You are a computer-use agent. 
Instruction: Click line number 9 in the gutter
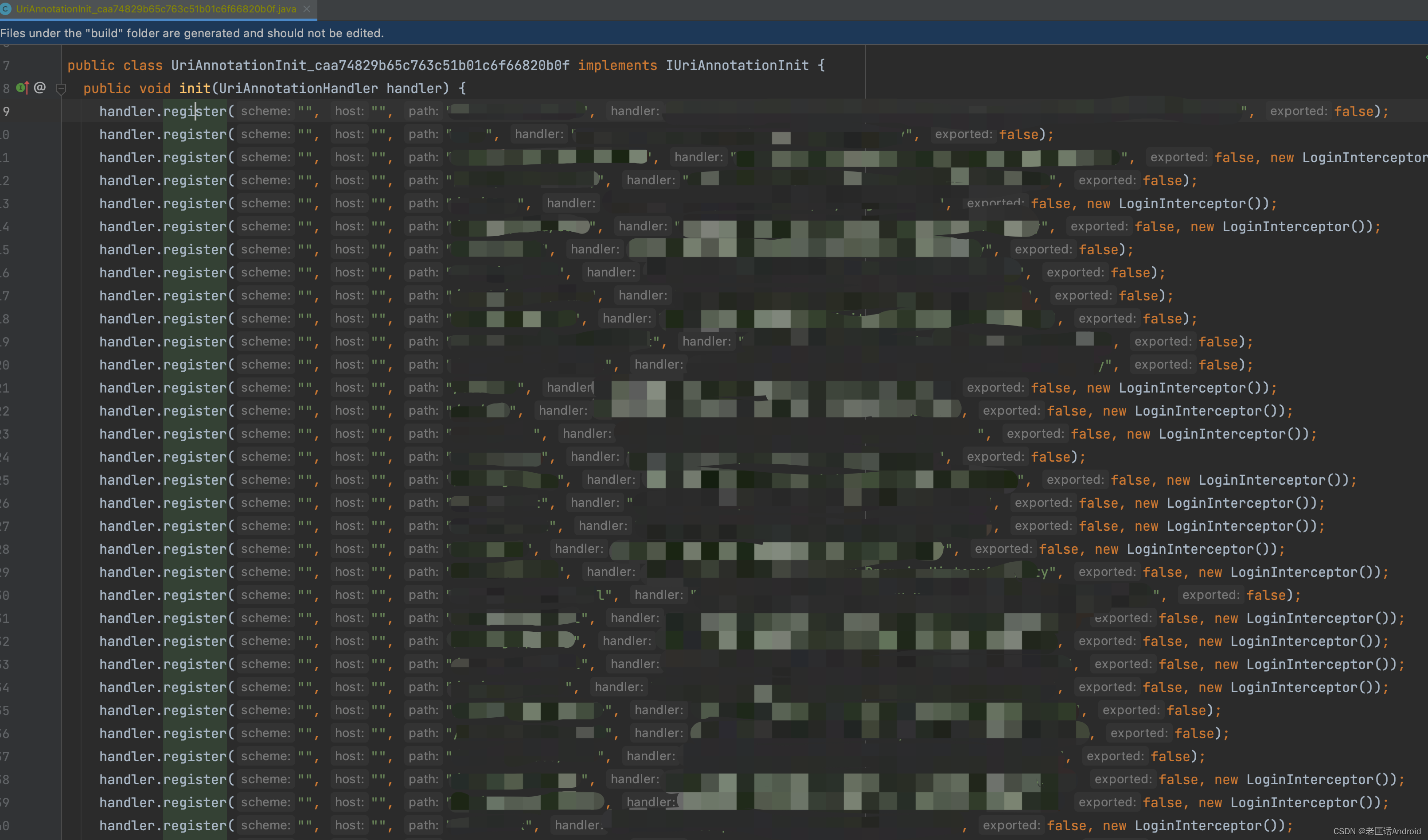click(6, 112)
